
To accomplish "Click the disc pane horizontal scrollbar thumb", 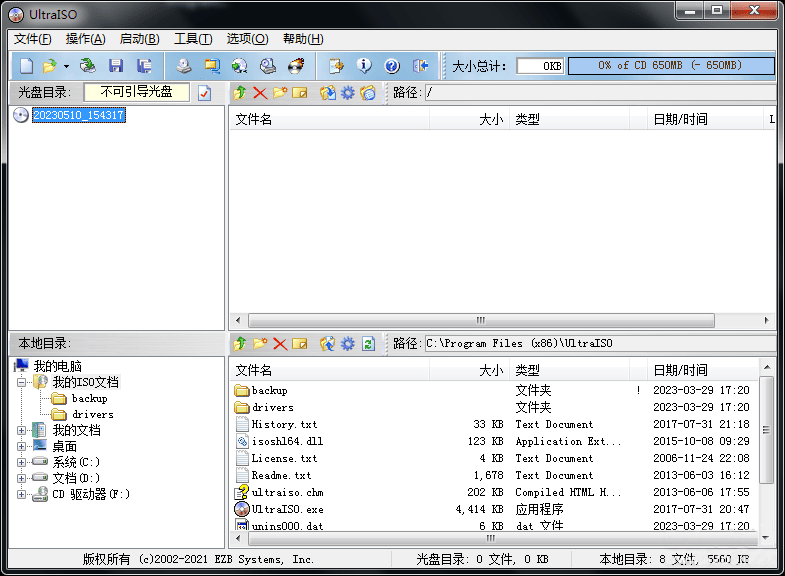I will 481,320.
